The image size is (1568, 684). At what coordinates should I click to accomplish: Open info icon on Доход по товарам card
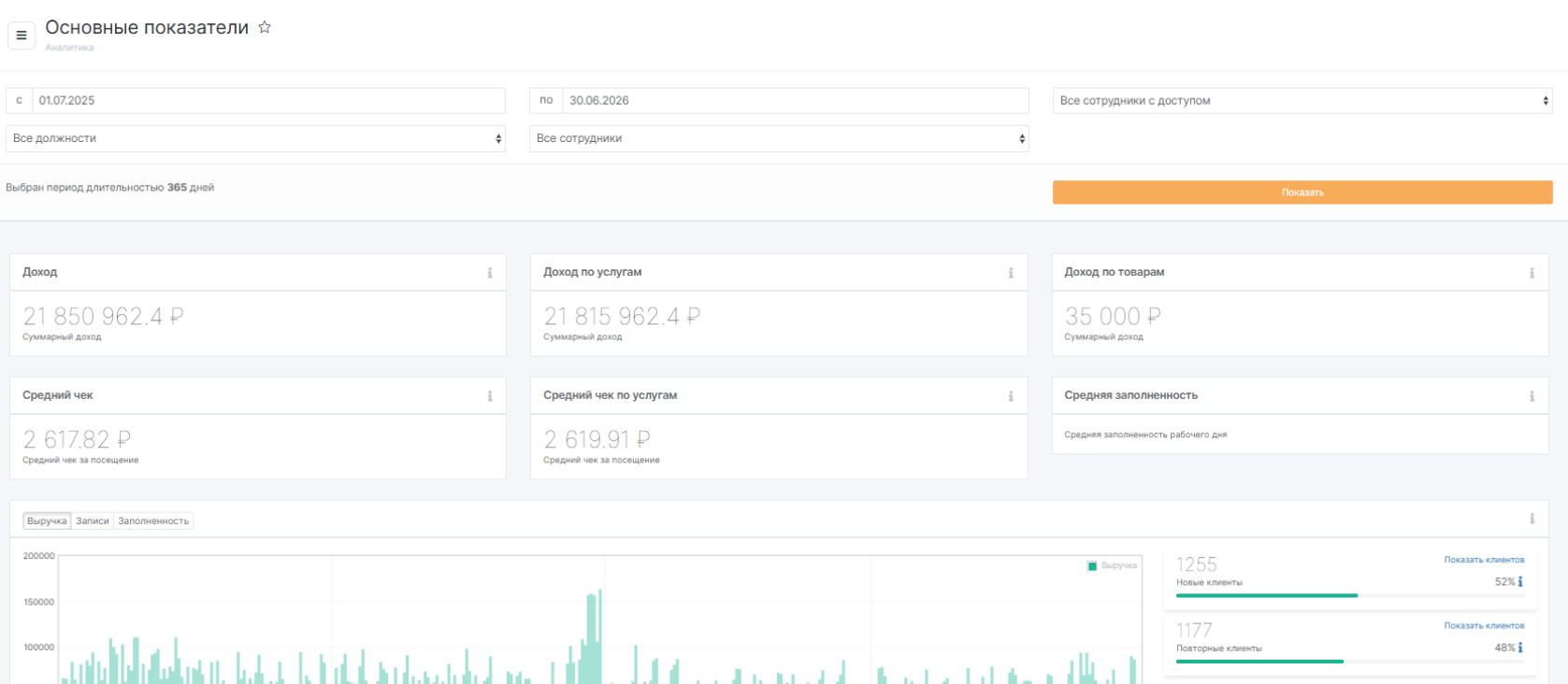(x=1532, y=273)
